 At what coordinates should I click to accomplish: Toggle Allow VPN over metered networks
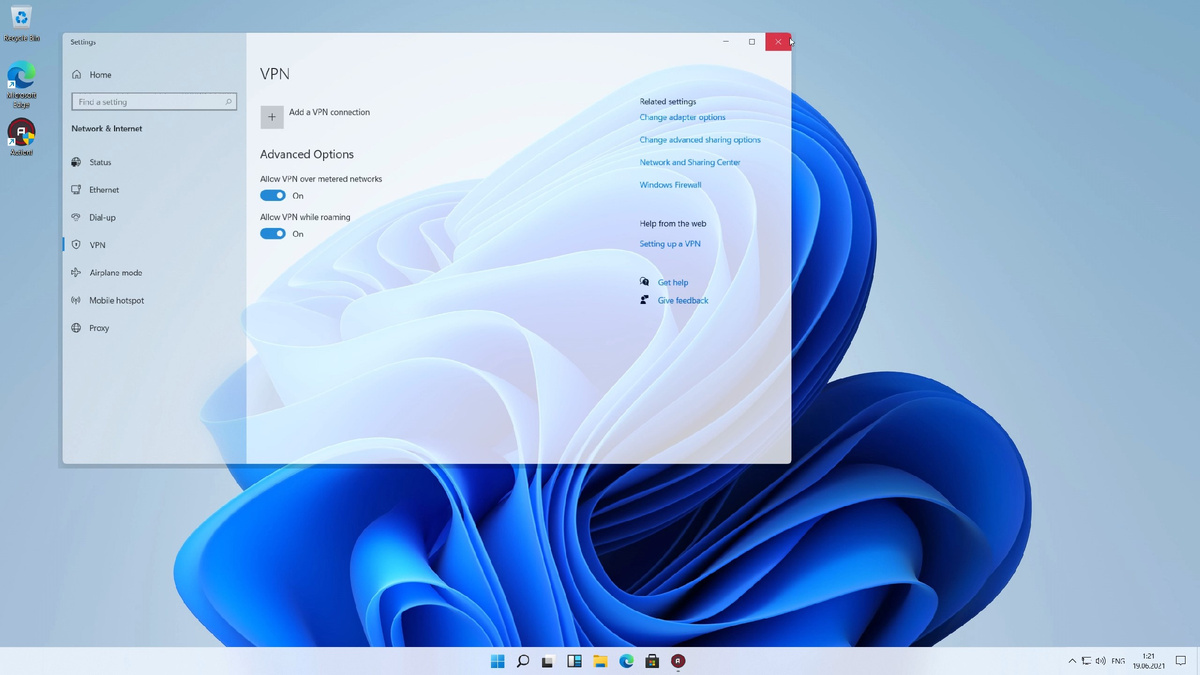273,196
